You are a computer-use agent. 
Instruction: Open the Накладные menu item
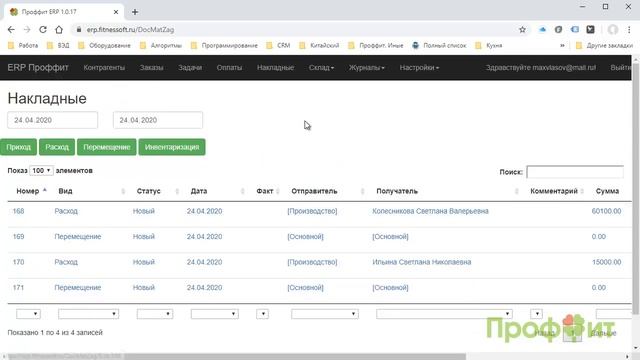(x=276, y=68)
